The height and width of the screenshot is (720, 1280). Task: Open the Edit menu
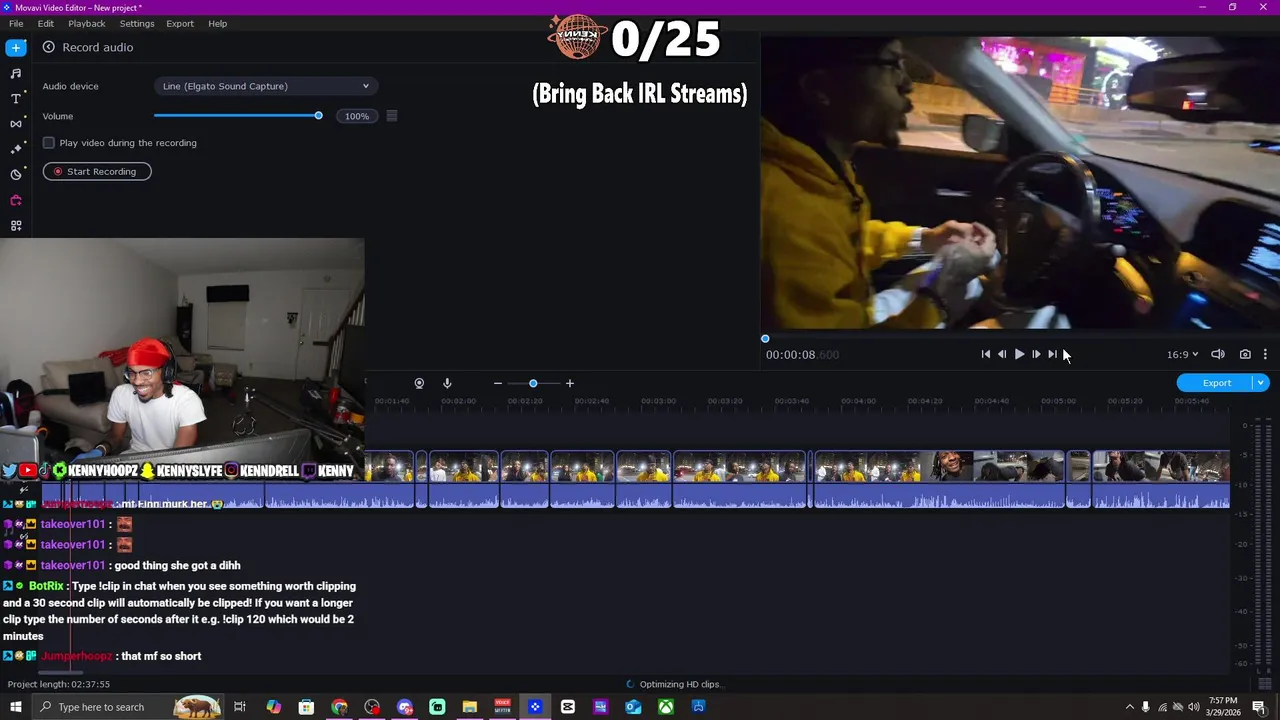(46, 23)
